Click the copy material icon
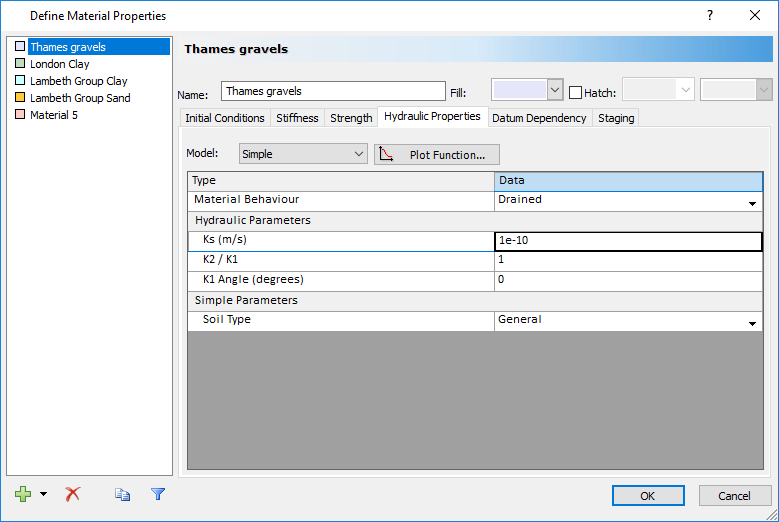The width and height of the screenshot is (779, 522). pyautogui.click(x=122, y=494)
